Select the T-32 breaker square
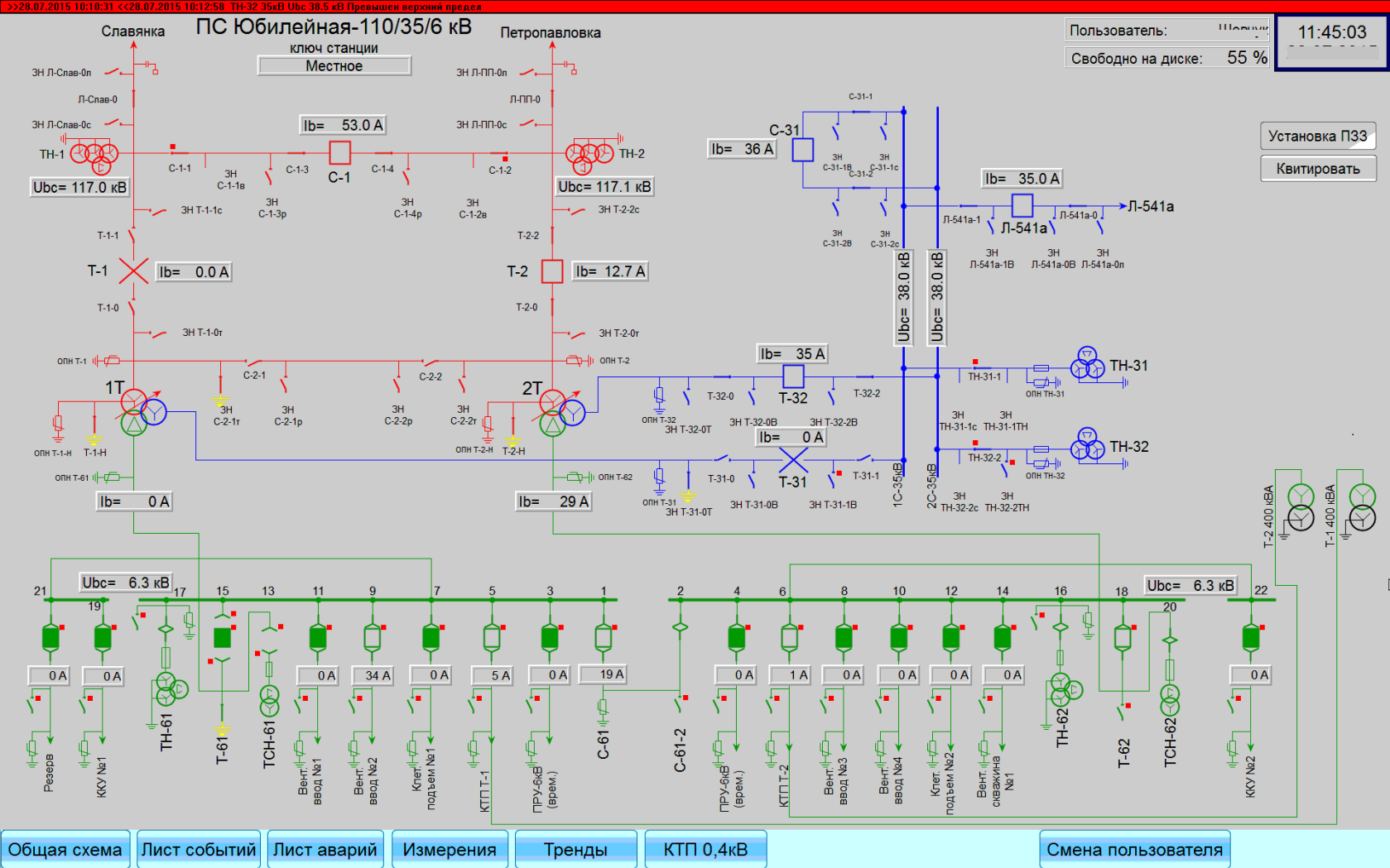Screen dimensions: 1390x868 793,376
